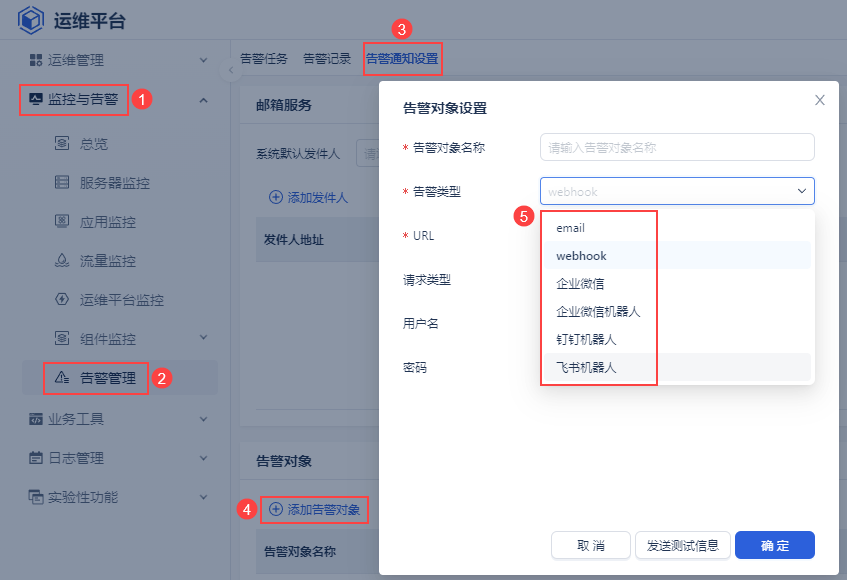Open 运维平台监控 in the sidebar
The height and width of the screenshot is (580, 847).
[122, 300]
